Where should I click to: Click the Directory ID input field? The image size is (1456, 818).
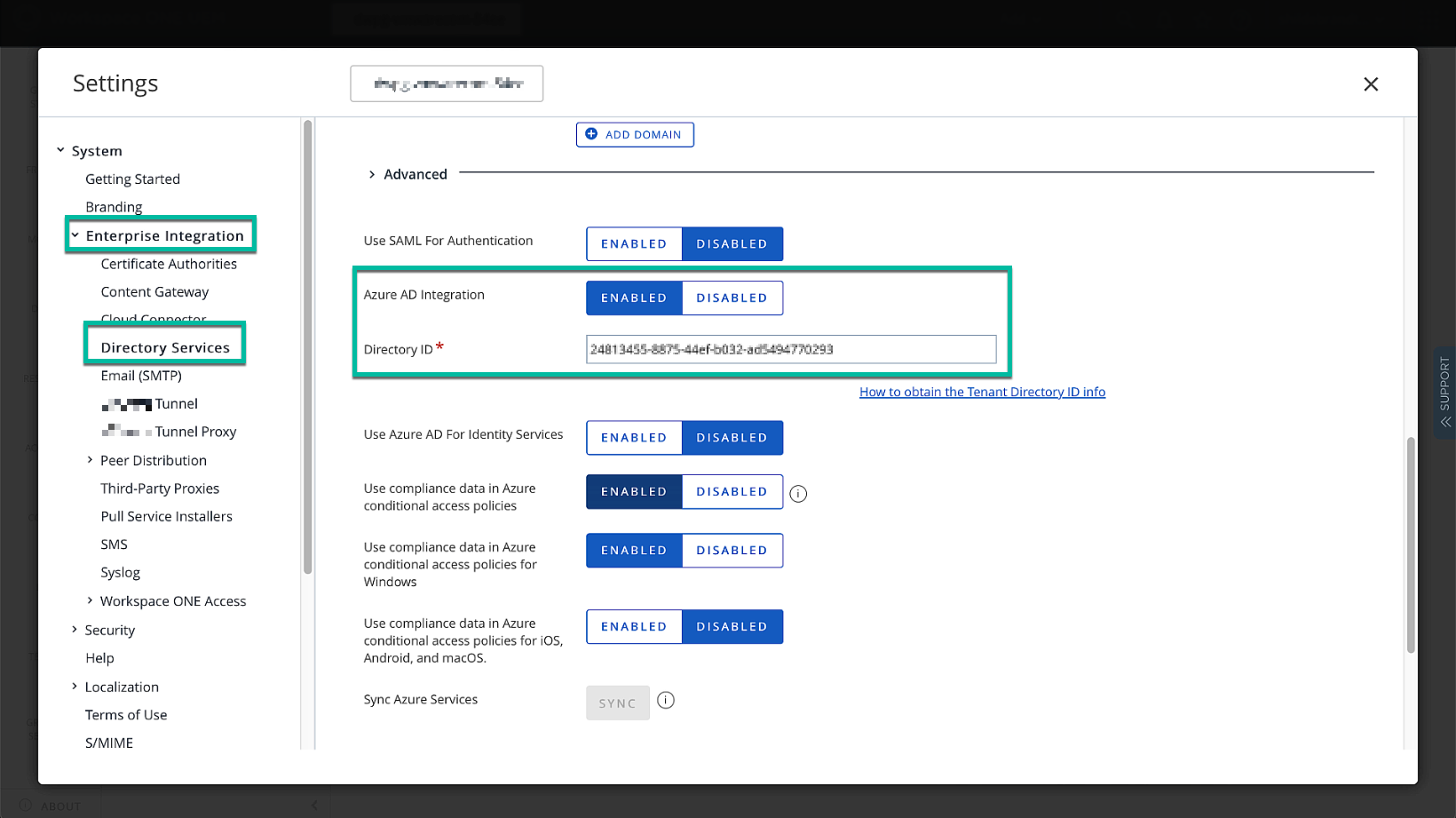click(790, 349)
